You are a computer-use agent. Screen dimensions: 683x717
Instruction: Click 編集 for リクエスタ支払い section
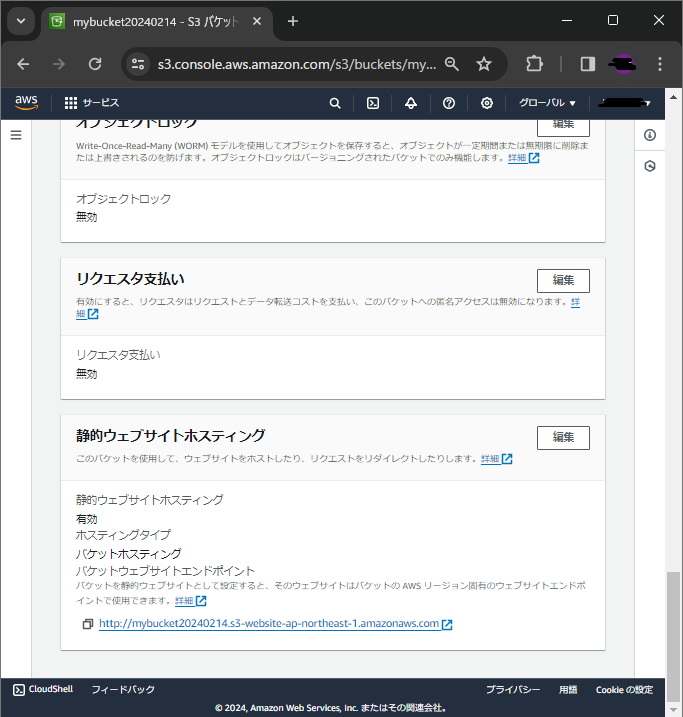pos(563,281)
